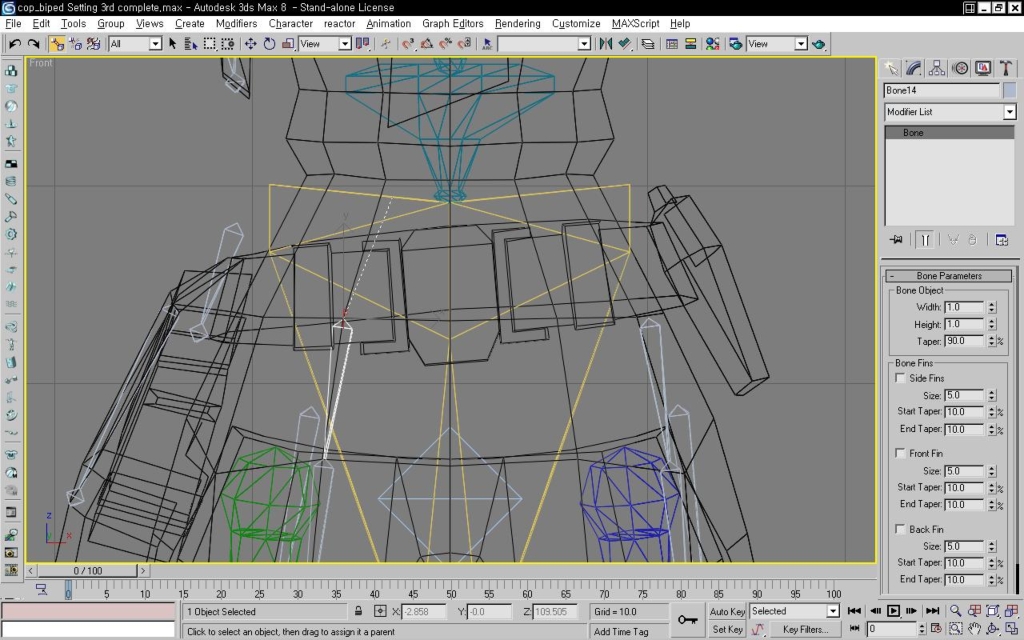
Task: Click the Unlink Selection tool
Action: click(75, 44)
